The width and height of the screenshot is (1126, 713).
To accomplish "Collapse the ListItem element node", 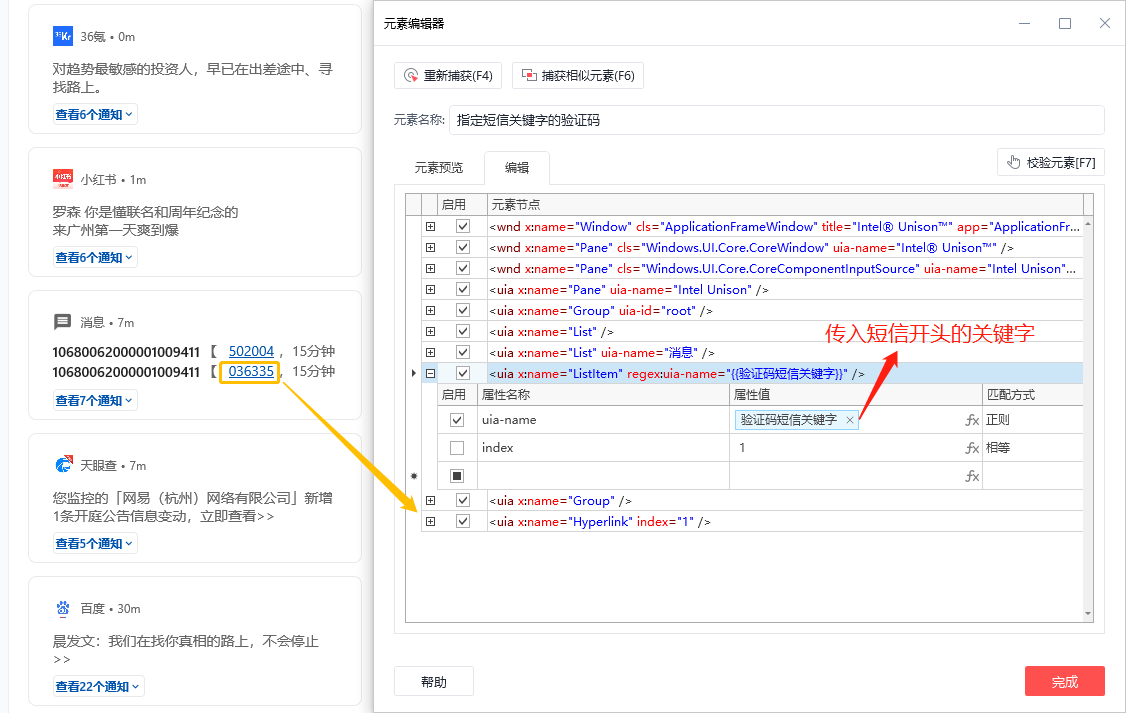I will coord(430,373).
